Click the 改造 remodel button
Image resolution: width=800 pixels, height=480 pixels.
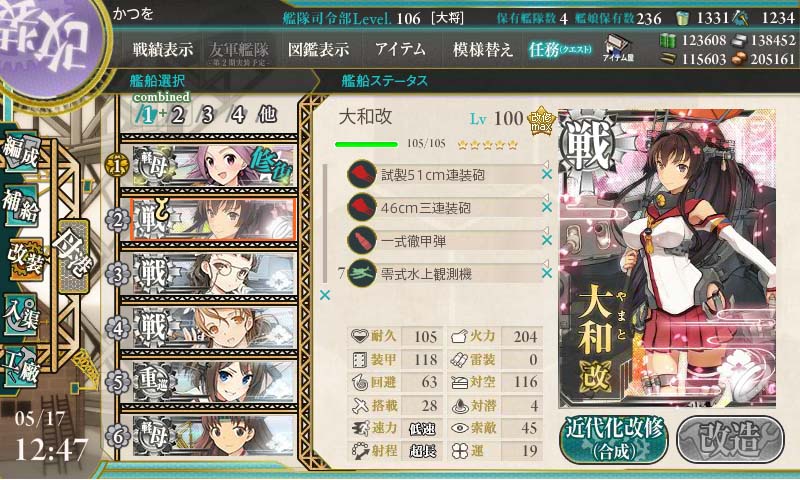click(x=731, y=438)
